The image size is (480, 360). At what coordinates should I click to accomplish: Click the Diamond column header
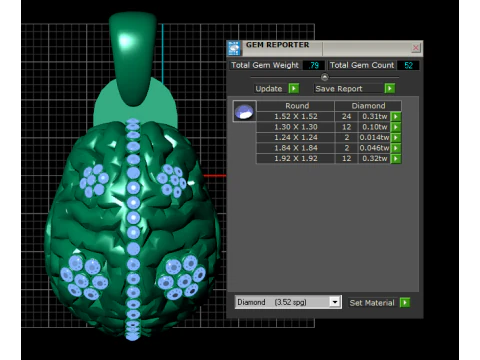[x=368, y=106]
